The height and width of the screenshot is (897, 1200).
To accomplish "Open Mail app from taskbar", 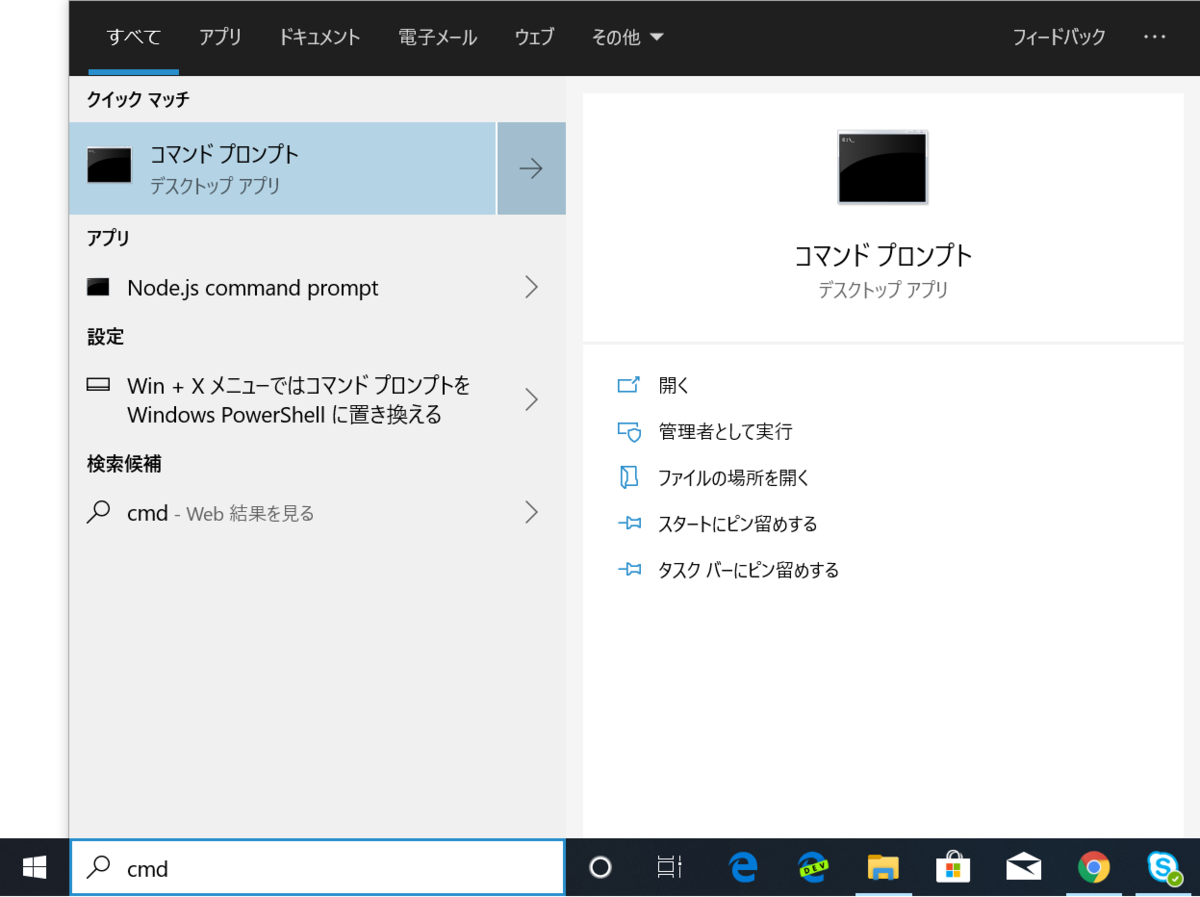I will tap(1023, 867).
